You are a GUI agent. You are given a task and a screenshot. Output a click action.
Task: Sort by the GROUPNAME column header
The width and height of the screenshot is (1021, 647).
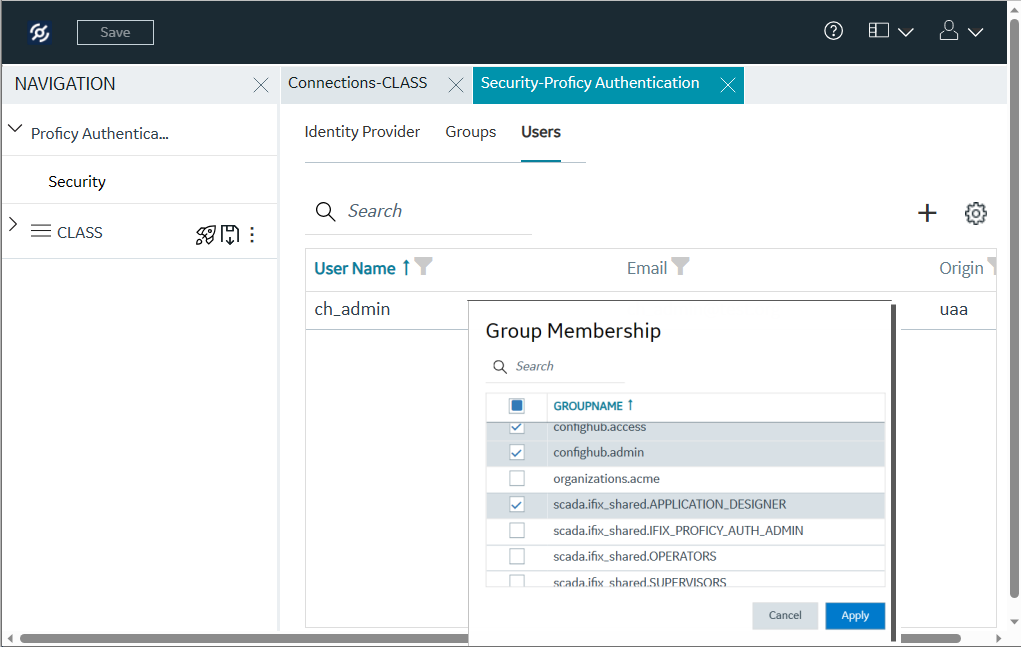pos(588,406)
